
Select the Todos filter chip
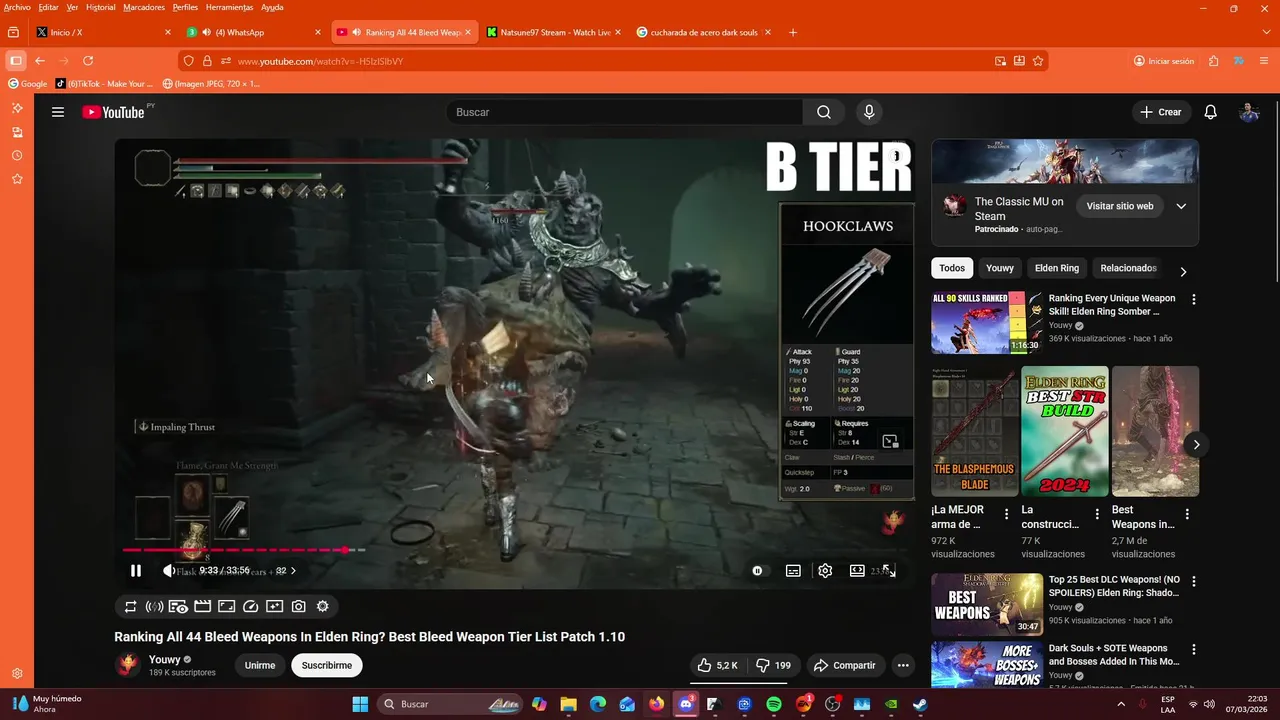pyautogui.click(x=952, y=268)
